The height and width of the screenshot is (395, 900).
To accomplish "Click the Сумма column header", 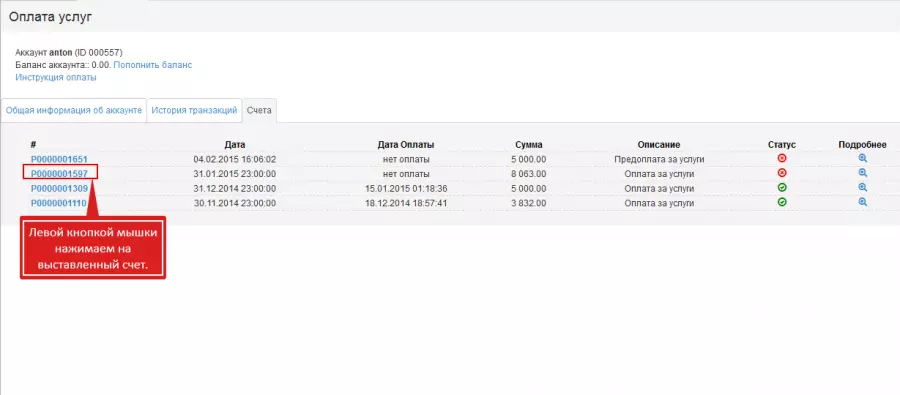I will [x=529, y=145].
